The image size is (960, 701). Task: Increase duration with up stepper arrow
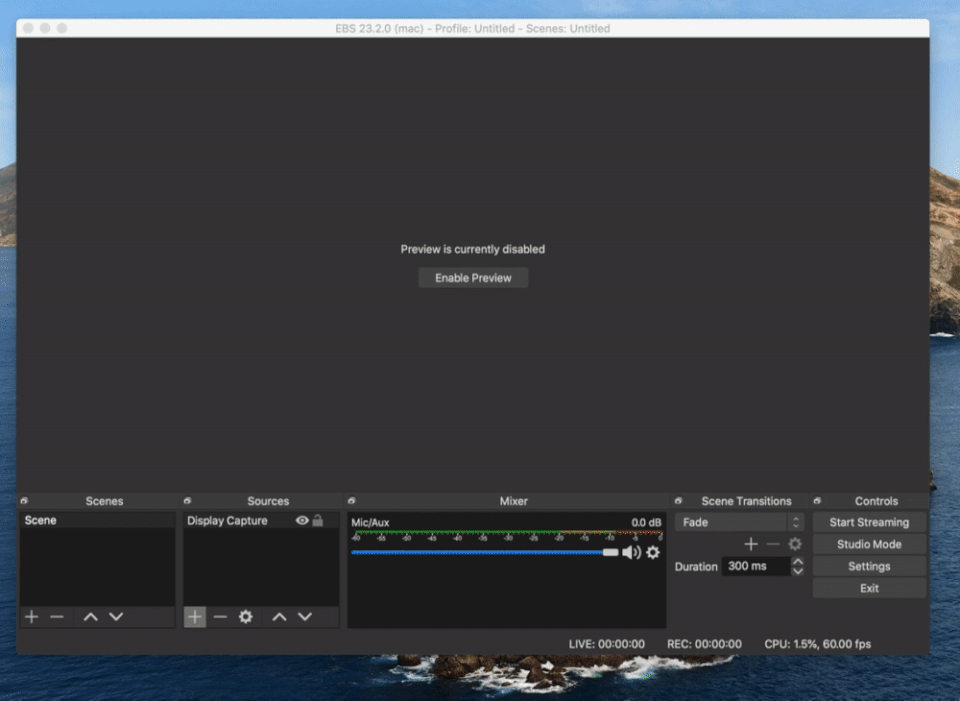coord(797,561)
